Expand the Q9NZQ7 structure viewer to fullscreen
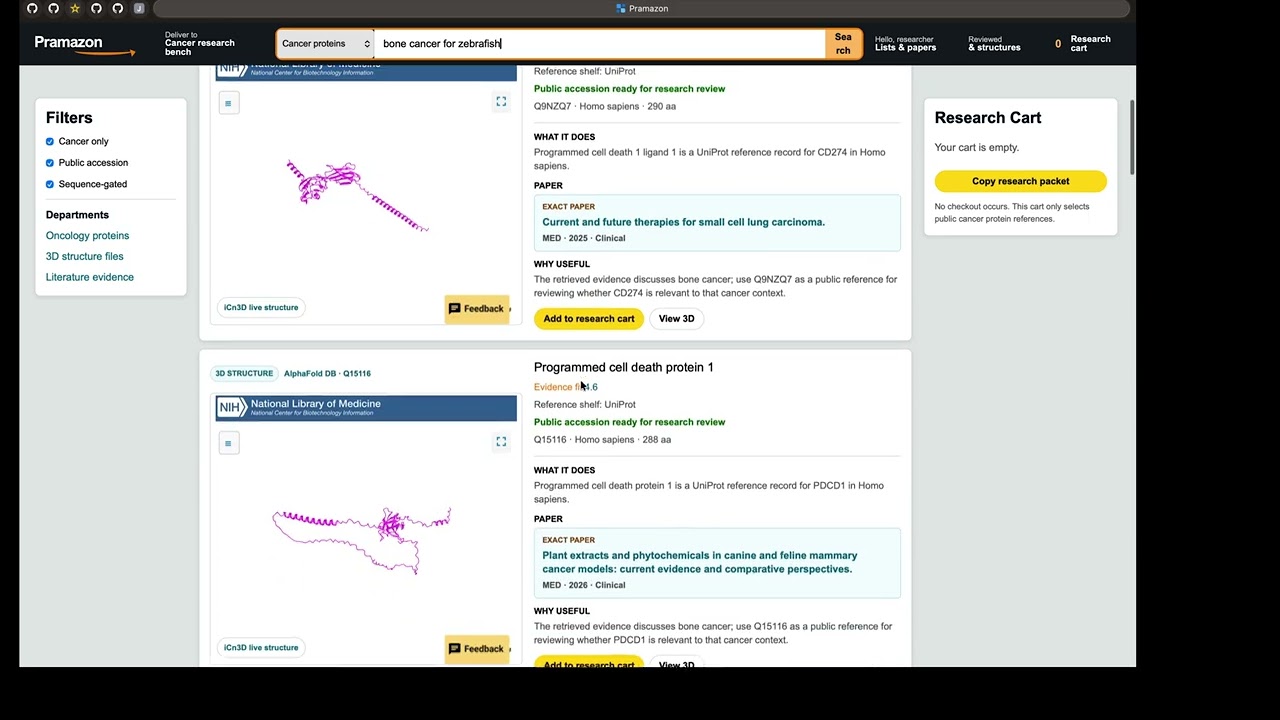The image size is (1280, 720). (x=501, y=102)
